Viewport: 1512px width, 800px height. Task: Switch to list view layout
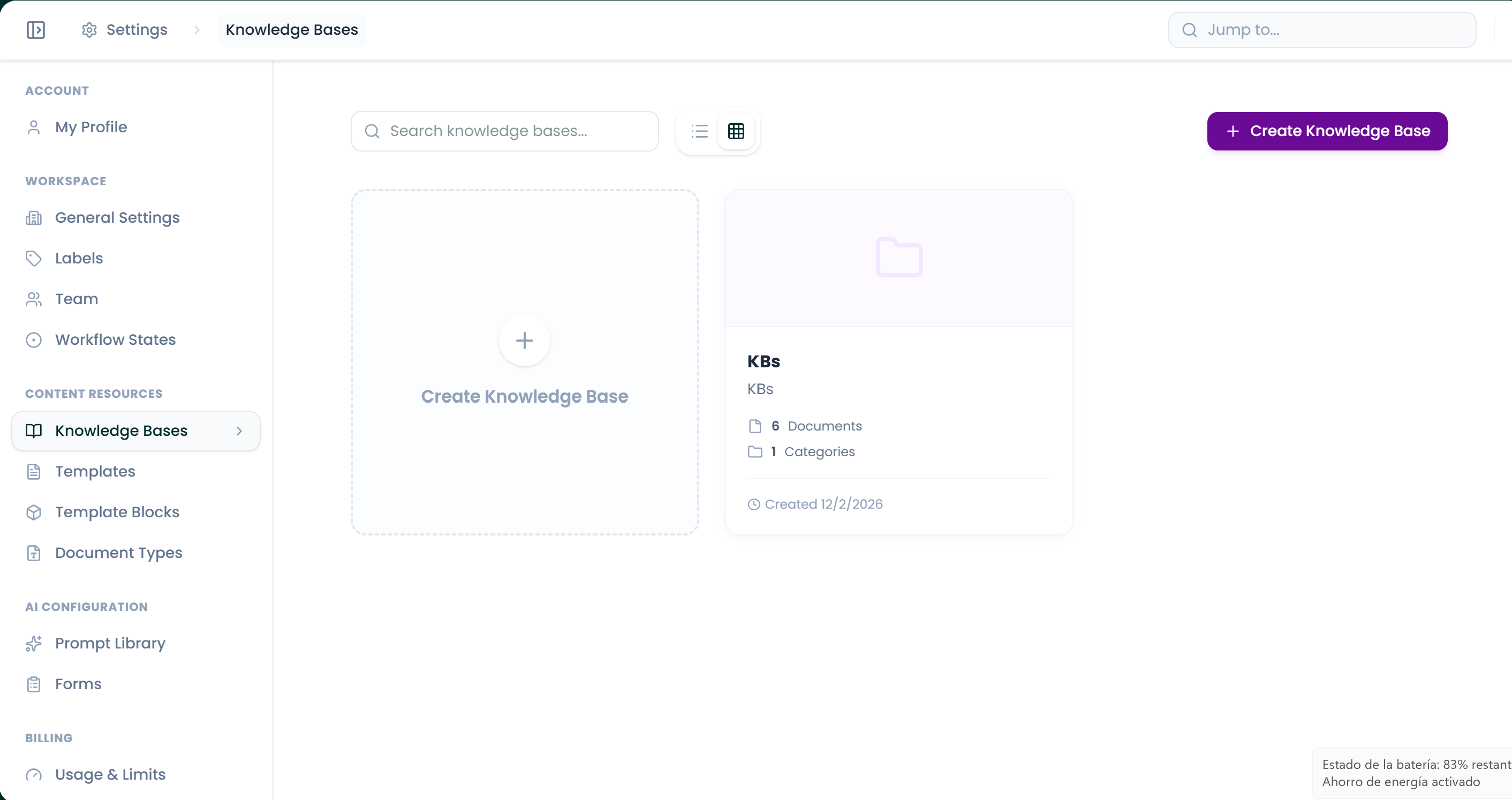click(700, 131)
